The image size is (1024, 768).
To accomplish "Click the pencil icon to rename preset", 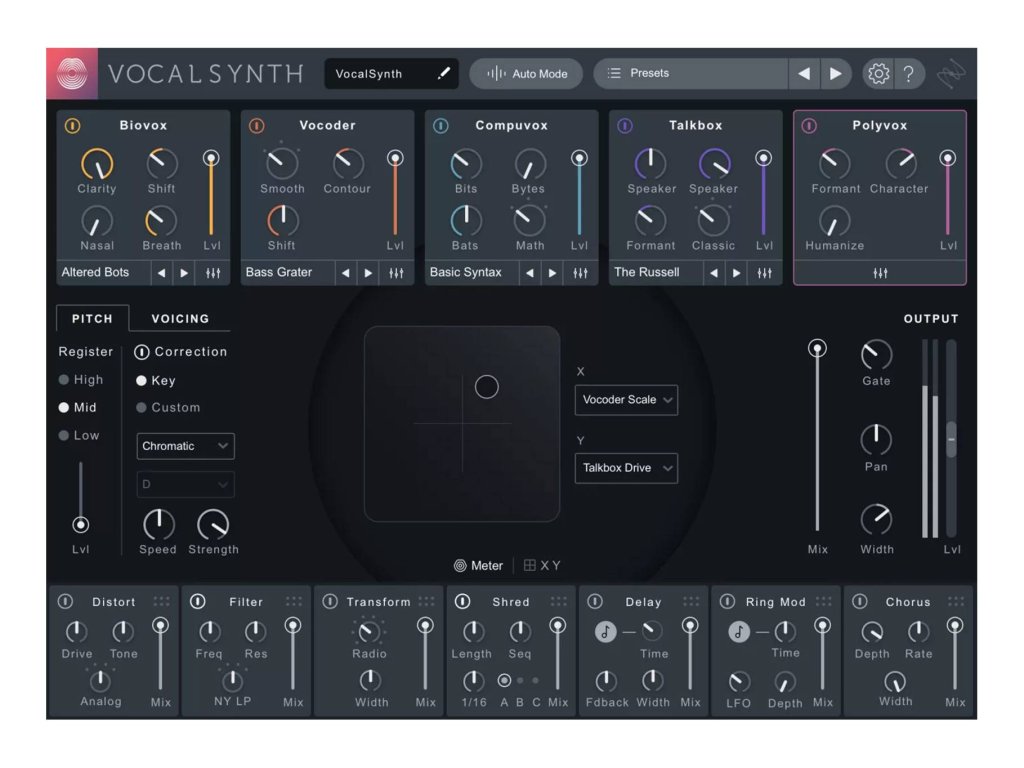I will pyautogui.click(x=444, y=73).
